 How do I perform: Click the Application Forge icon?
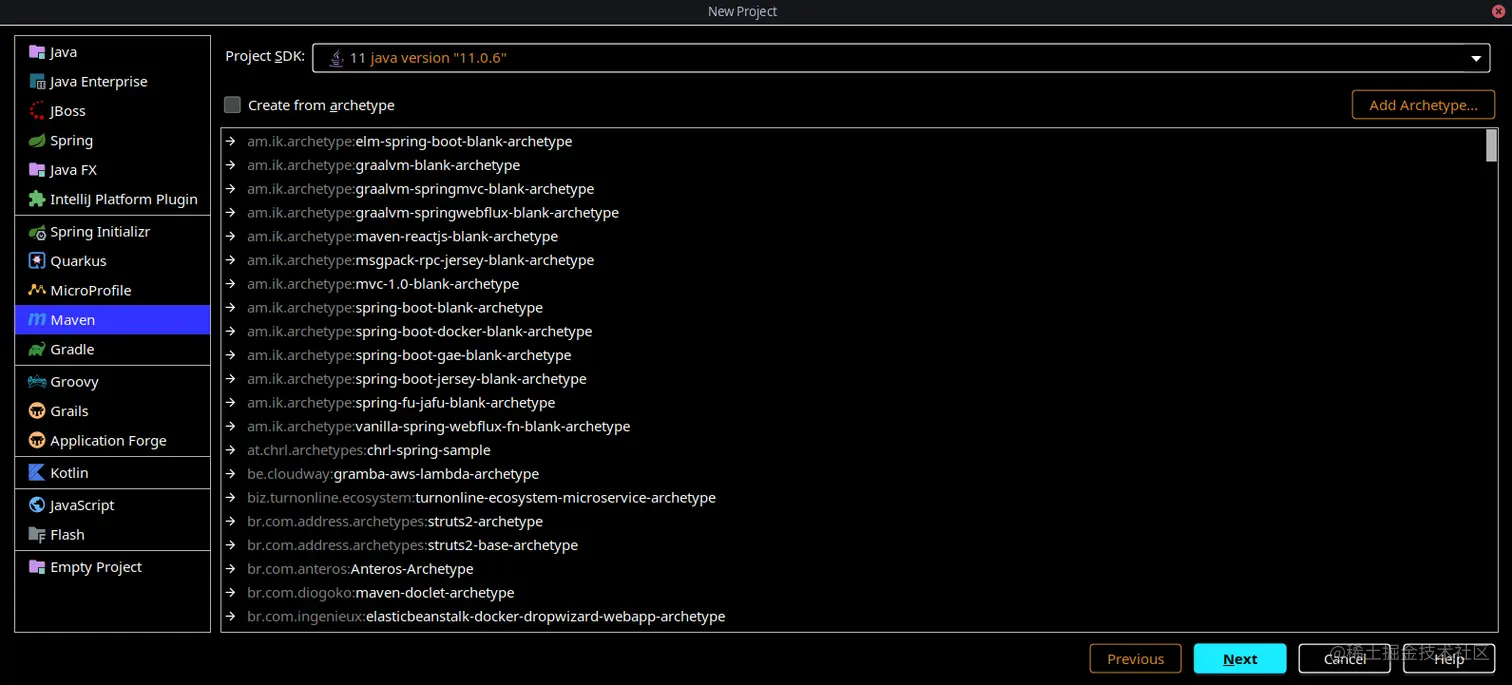point(37,441)
